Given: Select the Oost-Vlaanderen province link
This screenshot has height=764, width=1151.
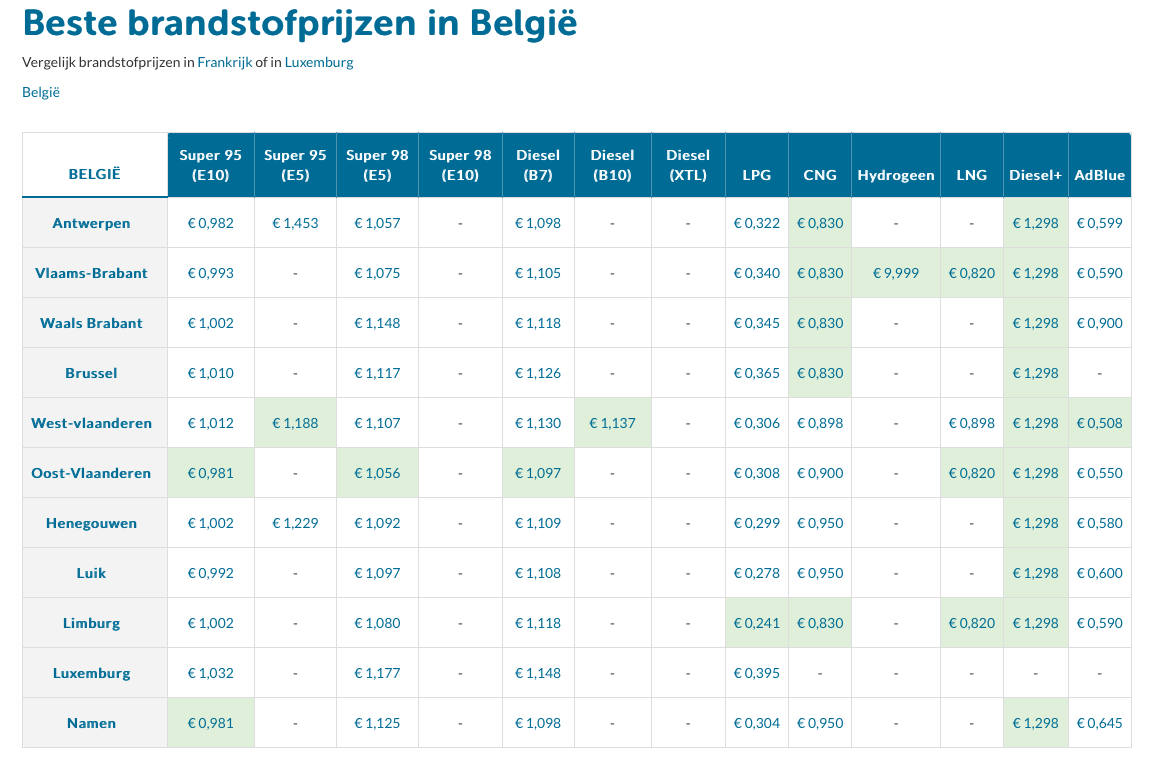Looking at the screenshot, I should (x=91, y=473).
